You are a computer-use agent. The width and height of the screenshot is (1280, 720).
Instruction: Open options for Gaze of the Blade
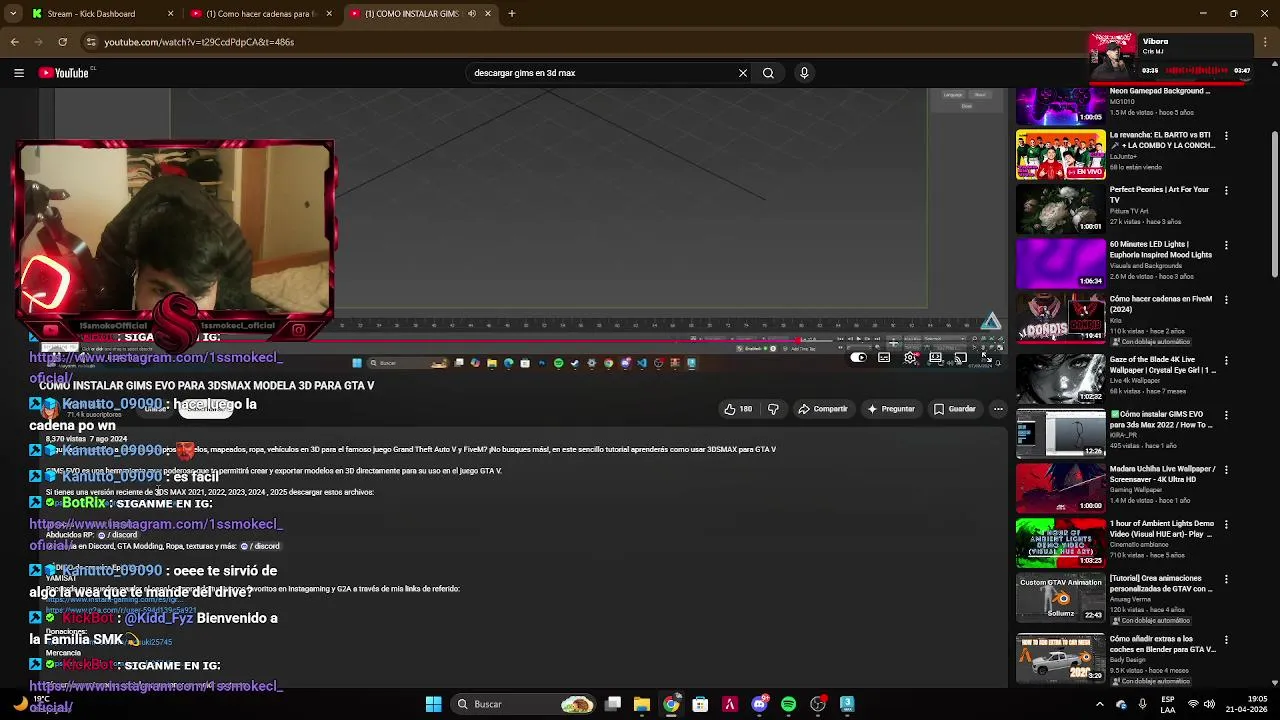point(1226,360)
